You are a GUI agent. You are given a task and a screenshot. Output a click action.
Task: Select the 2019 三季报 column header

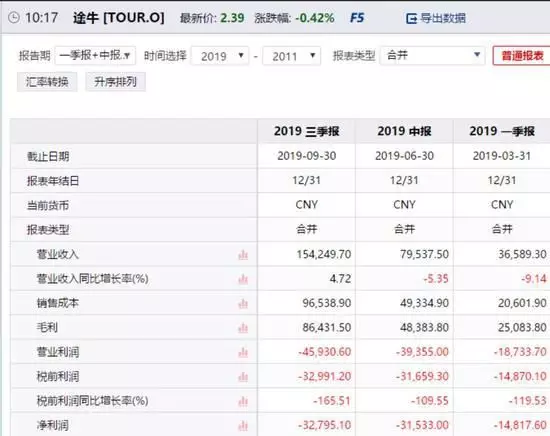(x=307, y=131)
